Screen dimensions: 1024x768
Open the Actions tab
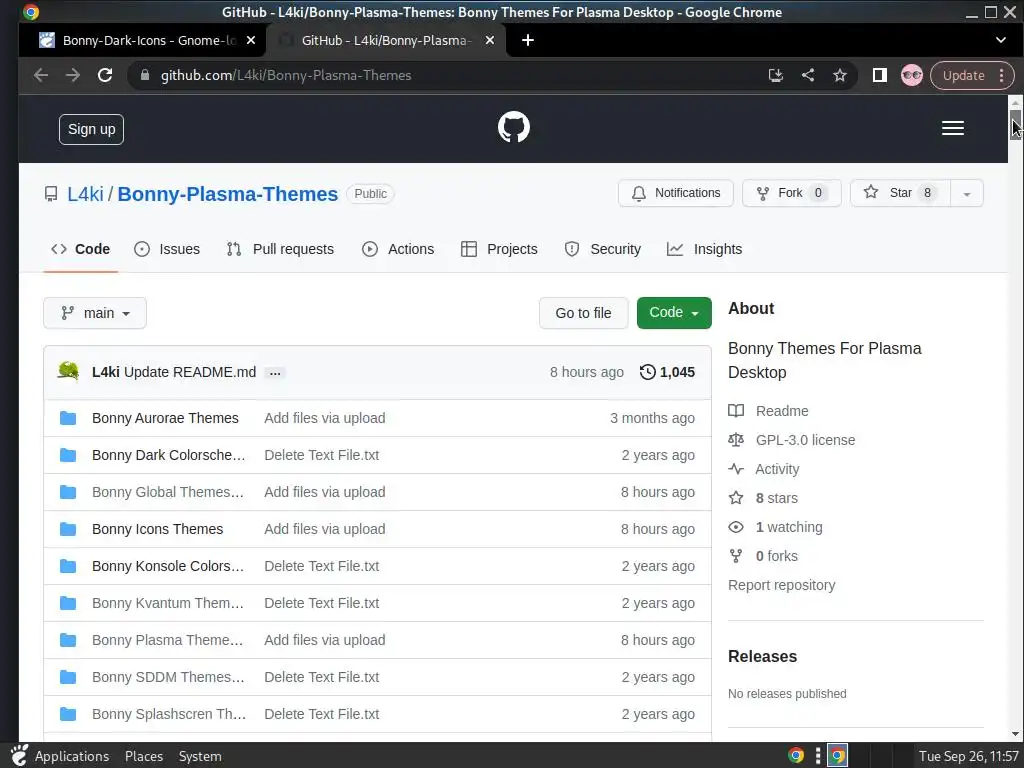(x=398, y=249)
